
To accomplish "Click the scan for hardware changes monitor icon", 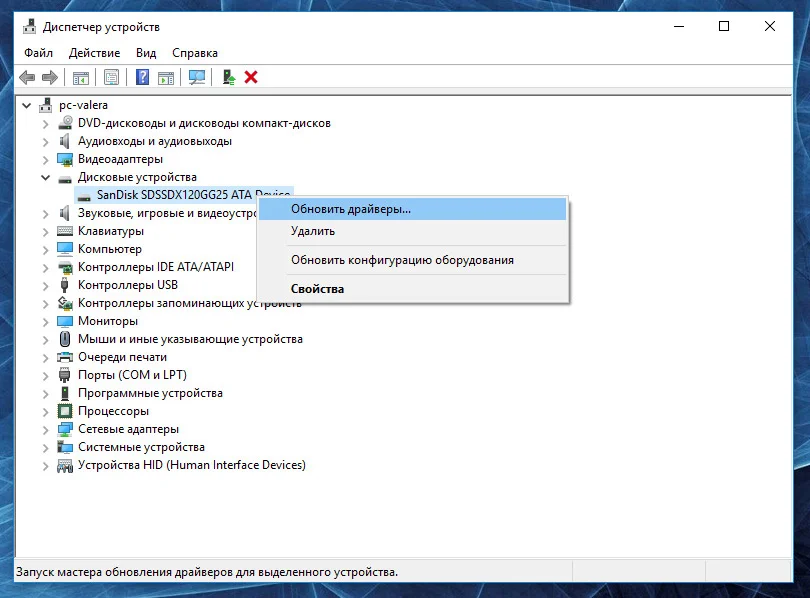I will 197,77.
